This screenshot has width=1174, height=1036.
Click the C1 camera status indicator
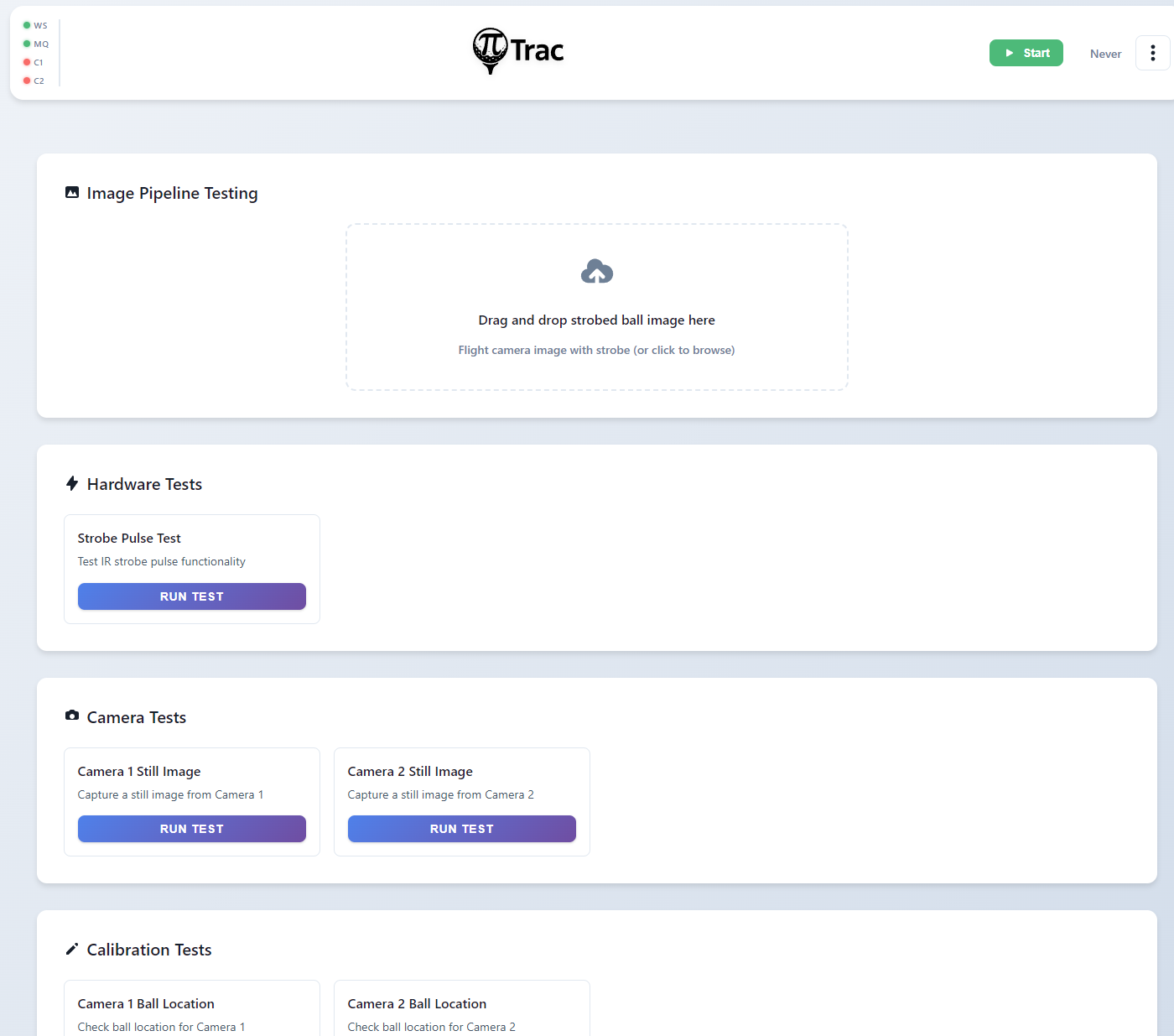pos(27,62)
